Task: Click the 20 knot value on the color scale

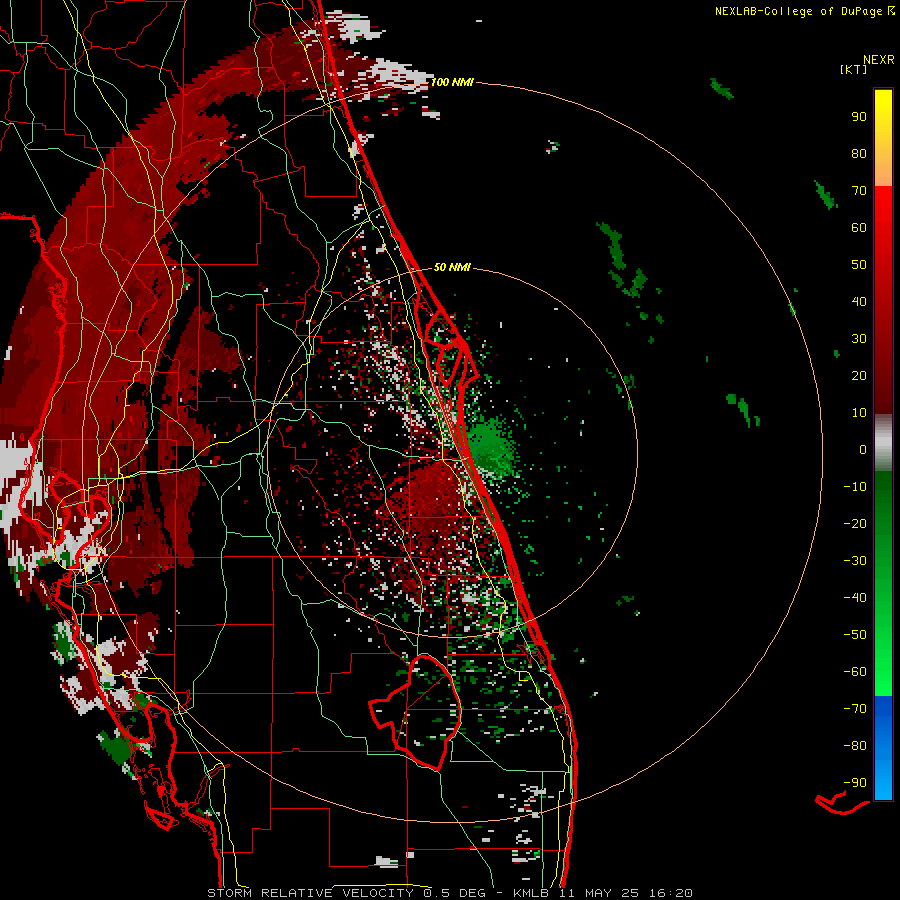Action: coord(859,375)
